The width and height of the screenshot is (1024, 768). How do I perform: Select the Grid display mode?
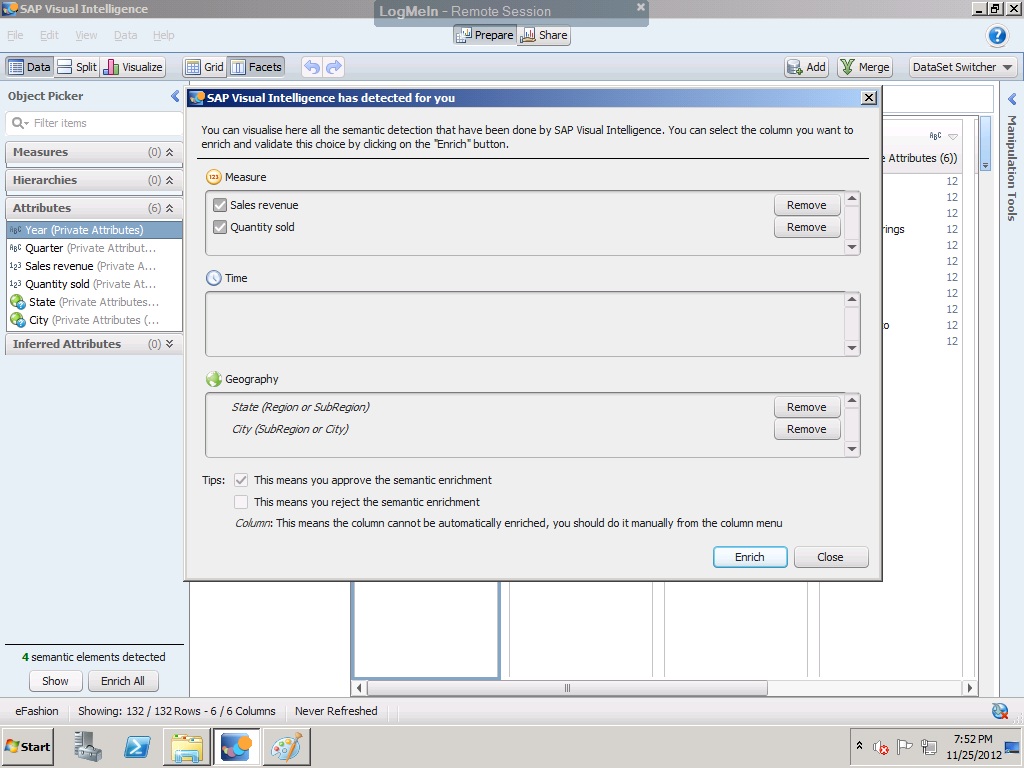point(204,67)
